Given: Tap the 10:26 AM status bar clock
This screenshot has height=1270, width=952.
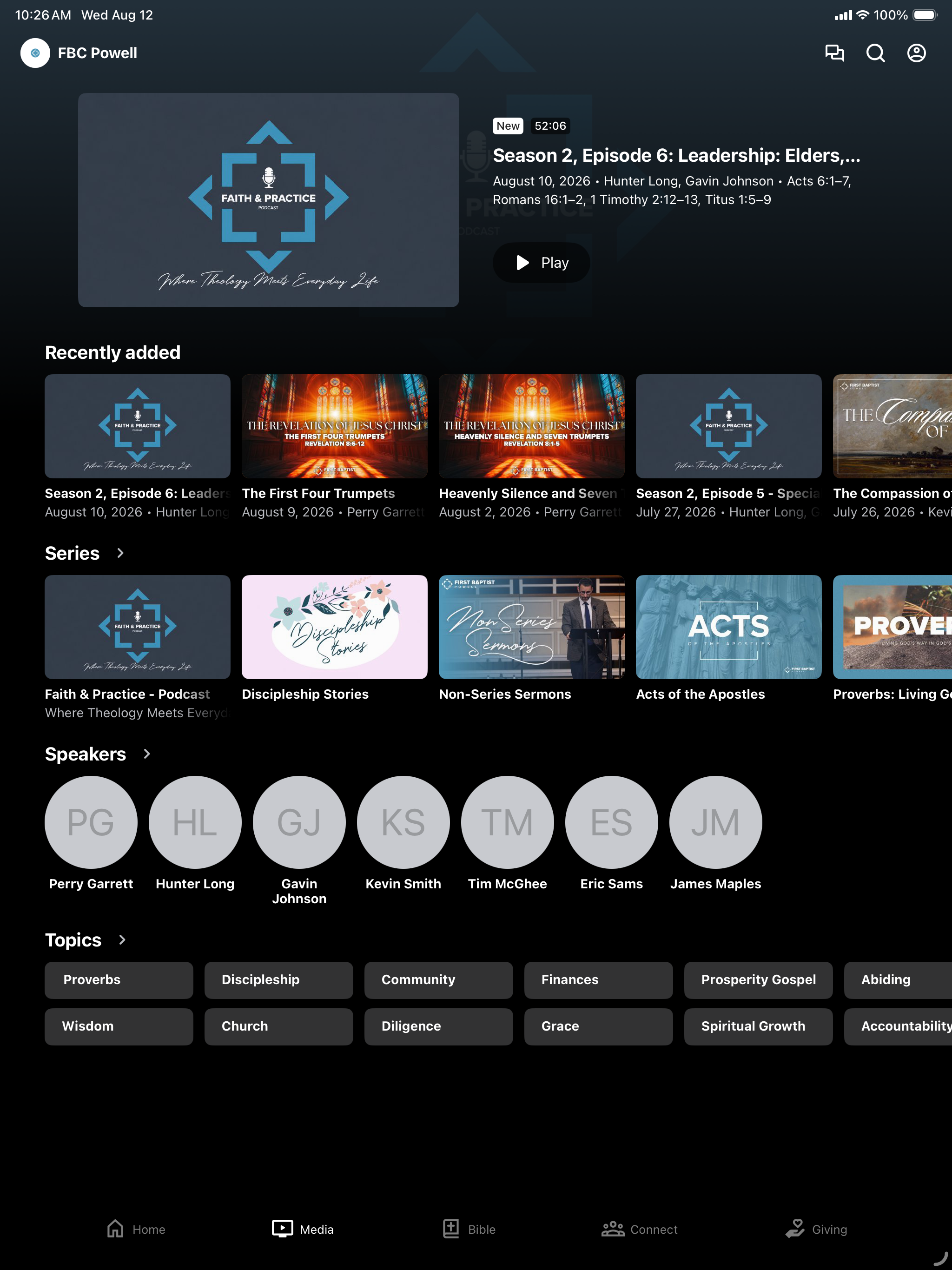Looking at the screenshot, I should pyautogui.click(x=43, y=15).
